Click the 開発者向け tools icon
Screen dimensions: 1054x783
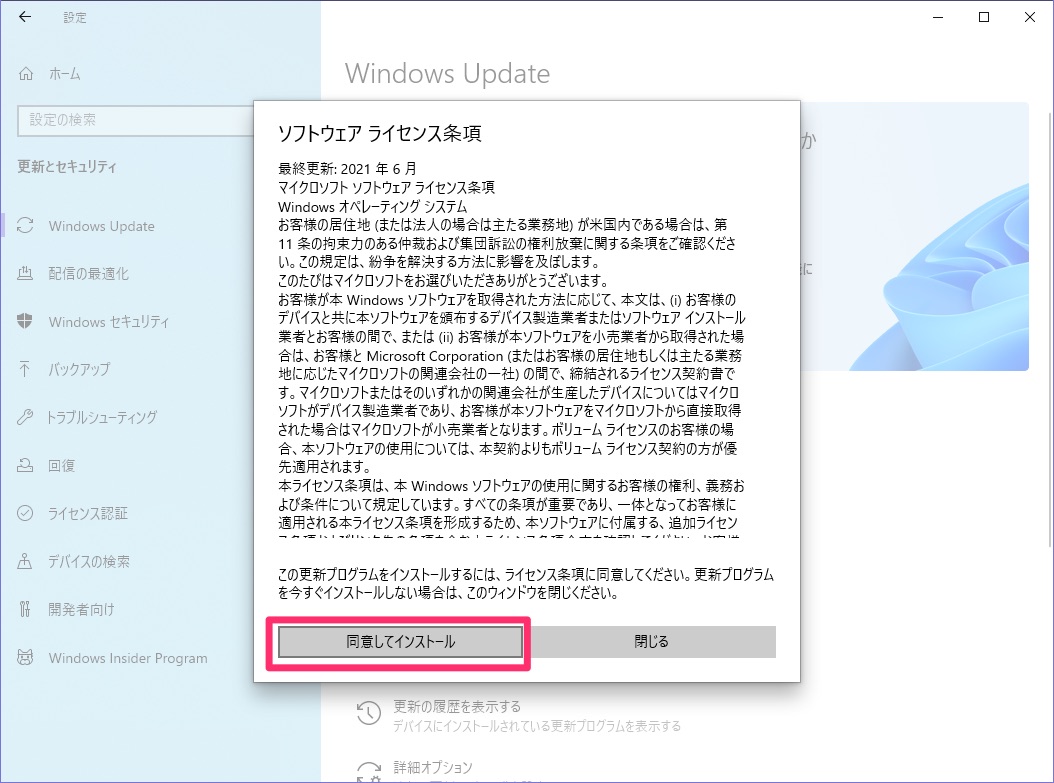click(x=26, y=610)
